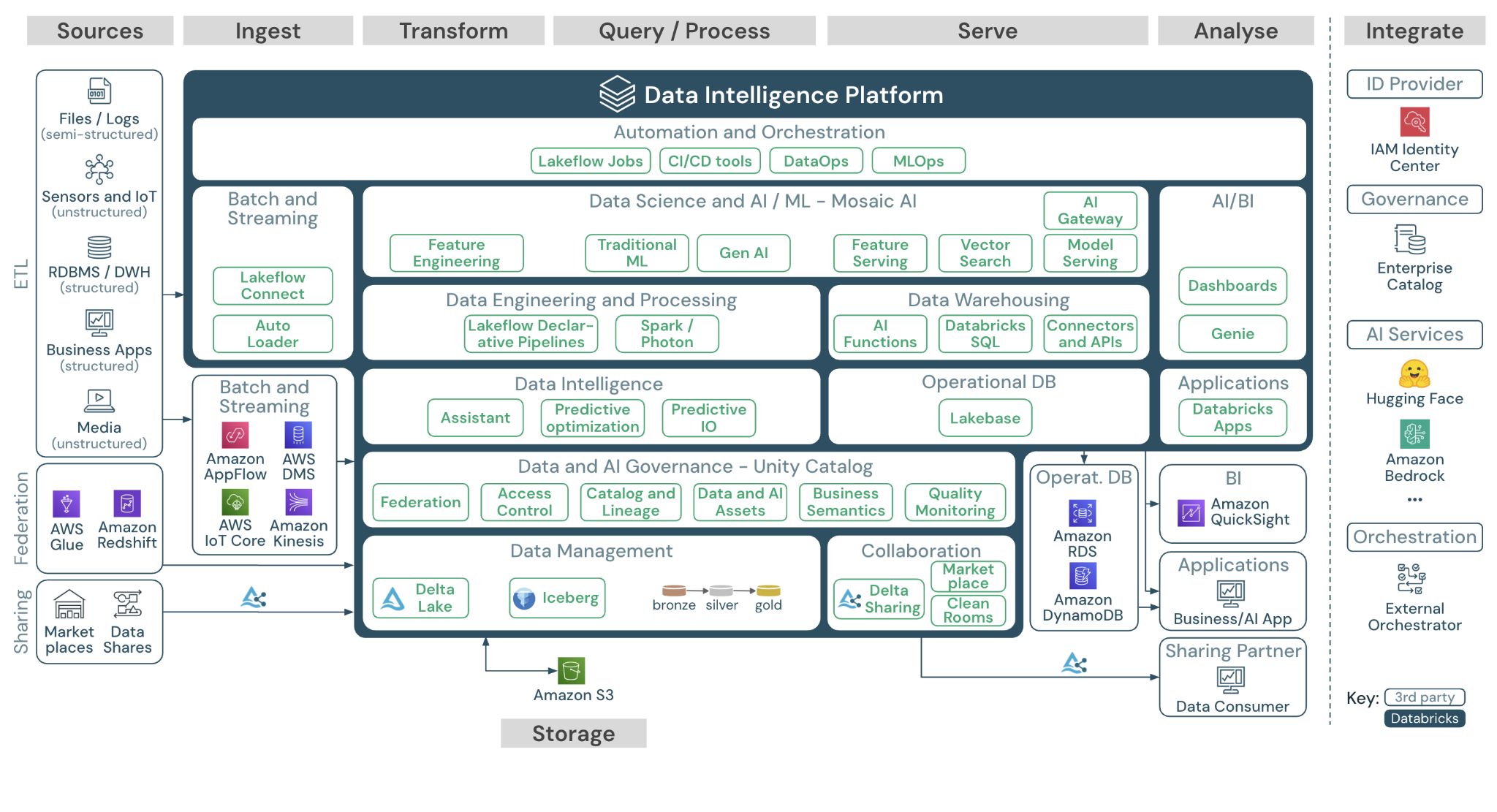Click the Amazon Redshift icon

[x=126, y=503]
